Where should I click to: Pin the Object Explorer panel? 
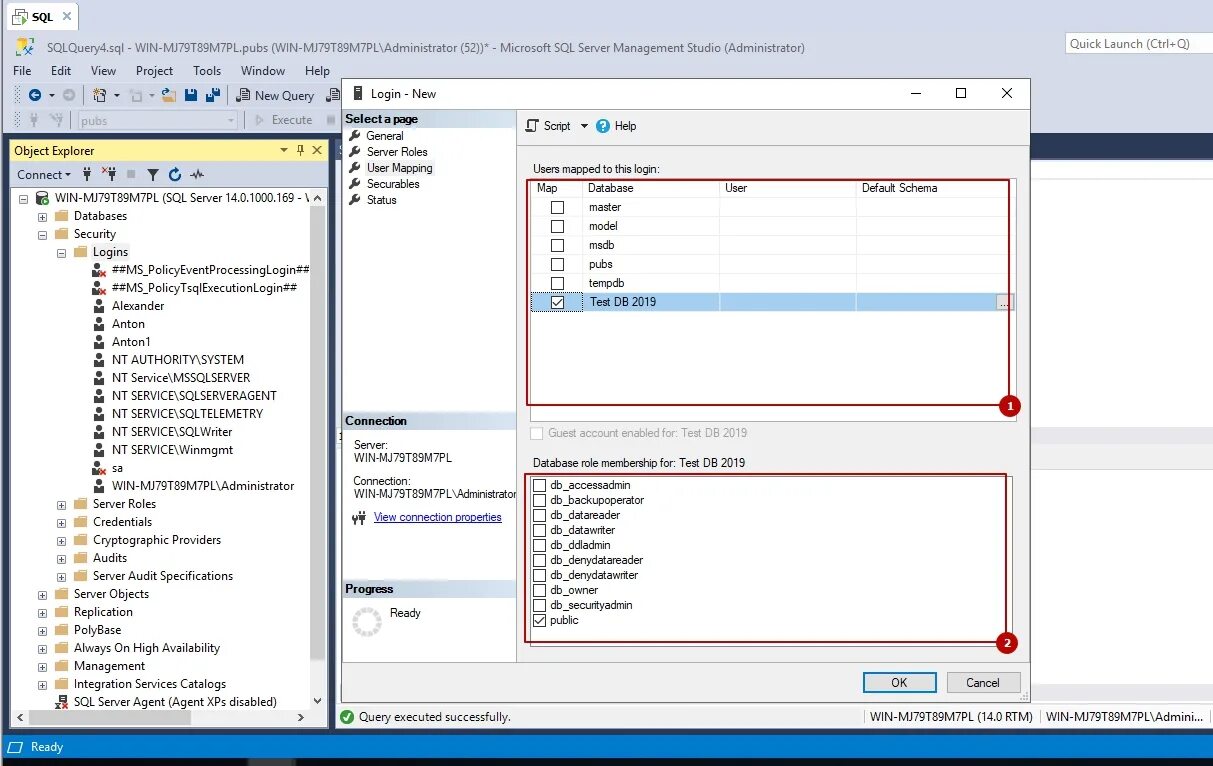[x=300, y=150]
